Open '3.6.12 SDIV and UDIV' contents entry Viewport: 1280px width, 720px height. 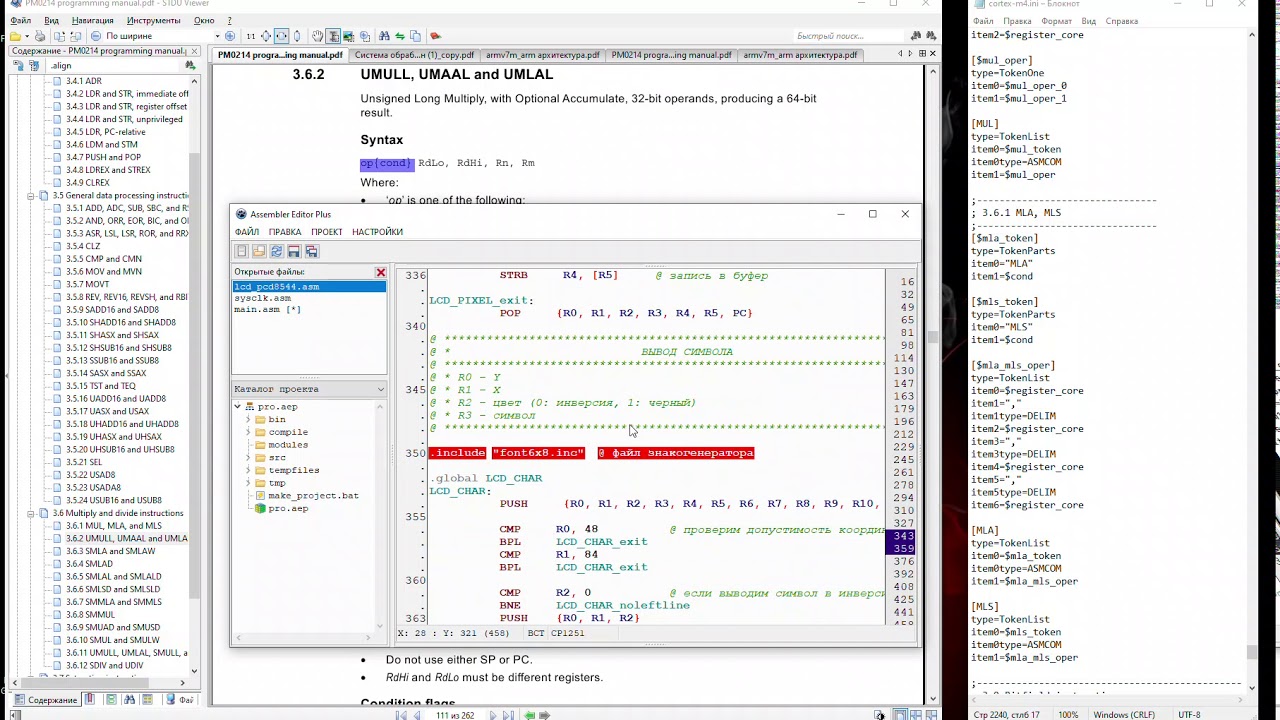tap(104, 665)
